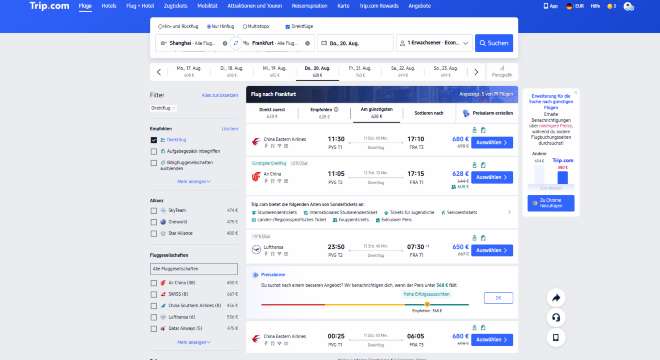Show next dates in date strip
The height and width of the screenshot is (360, 660).
[x=476, y=72]
